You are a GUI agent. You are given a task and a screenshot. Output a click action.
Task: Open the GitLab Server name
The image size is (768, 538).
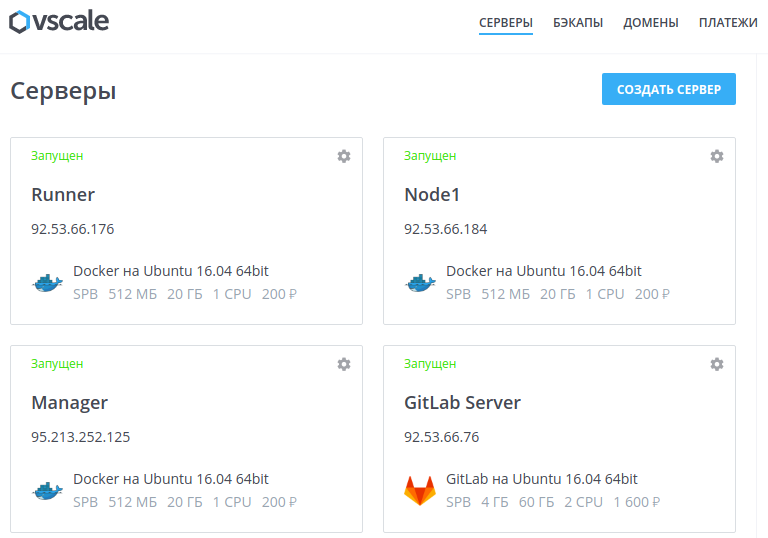[x=462, y=402]
